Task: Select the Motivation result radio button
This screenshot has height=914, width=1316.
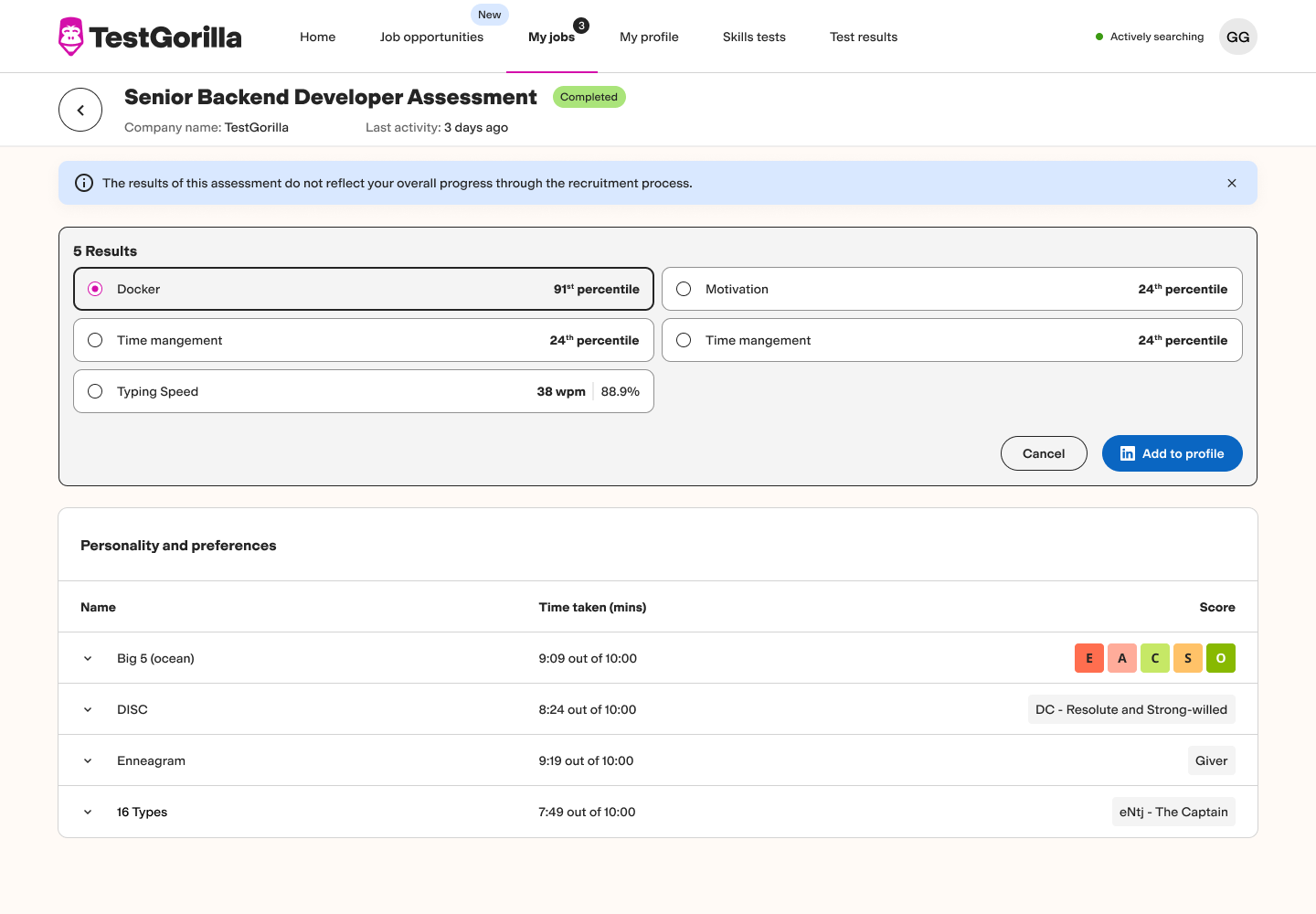Action: point(684,289)
